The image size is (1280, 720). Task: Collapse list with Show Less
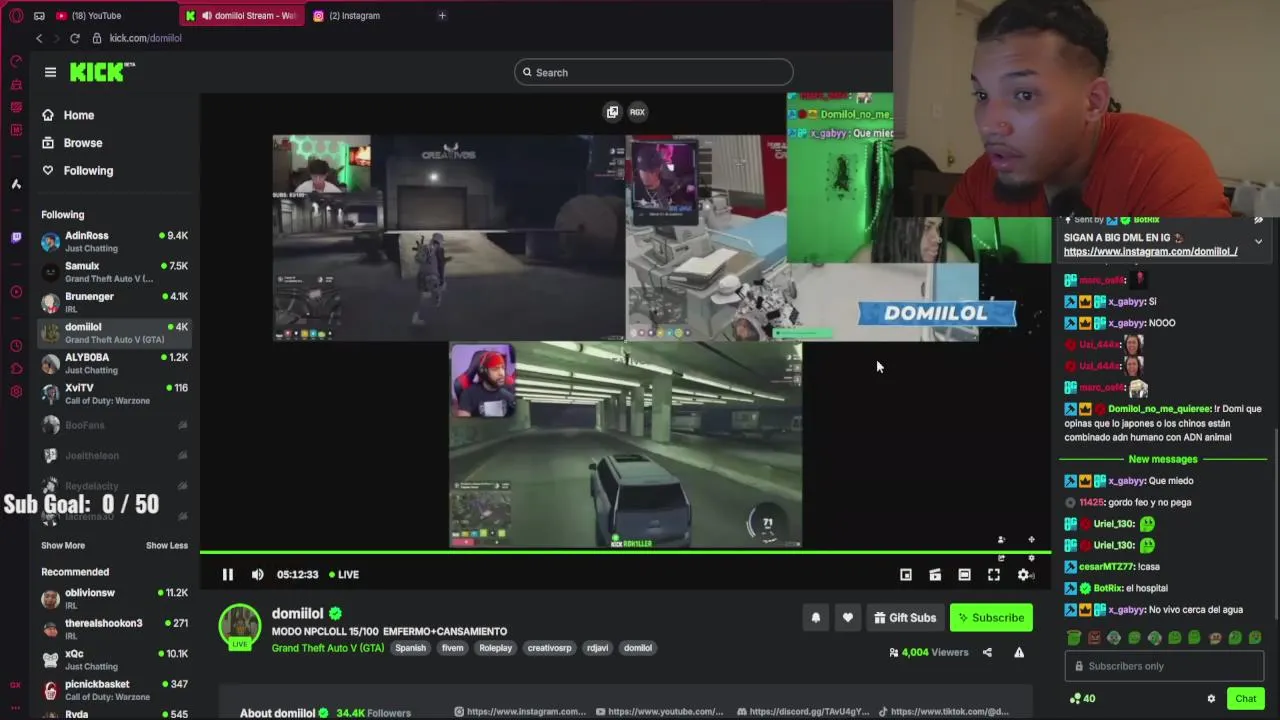coord(167,546)
